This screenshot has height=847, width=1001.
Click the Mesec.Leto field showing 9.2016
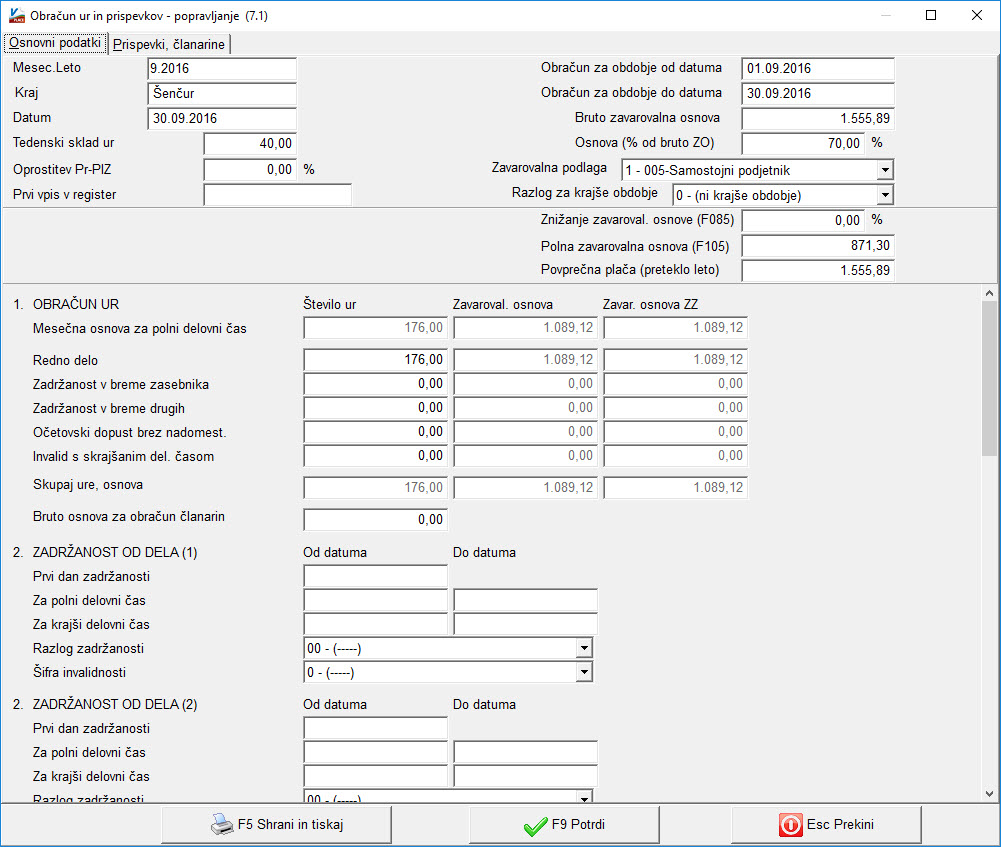(222, 68)
